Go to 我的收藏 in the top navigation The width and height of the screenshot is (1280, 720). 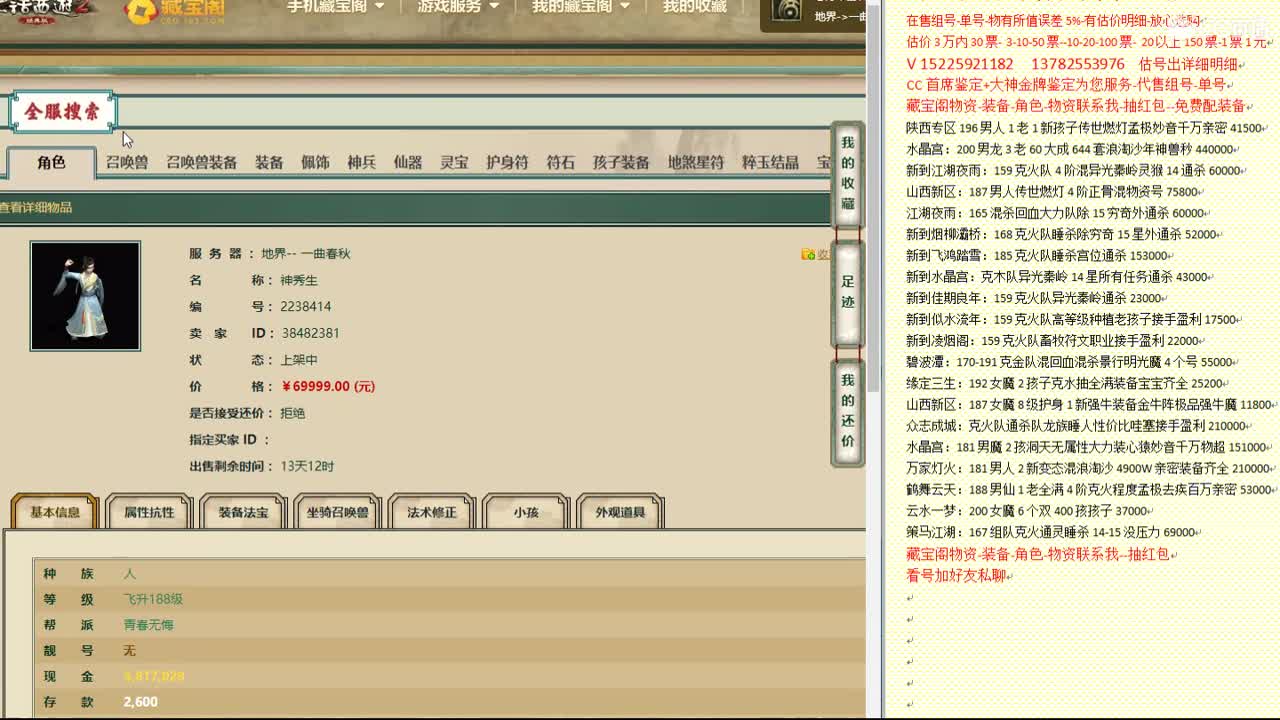(x=695, y=7)
